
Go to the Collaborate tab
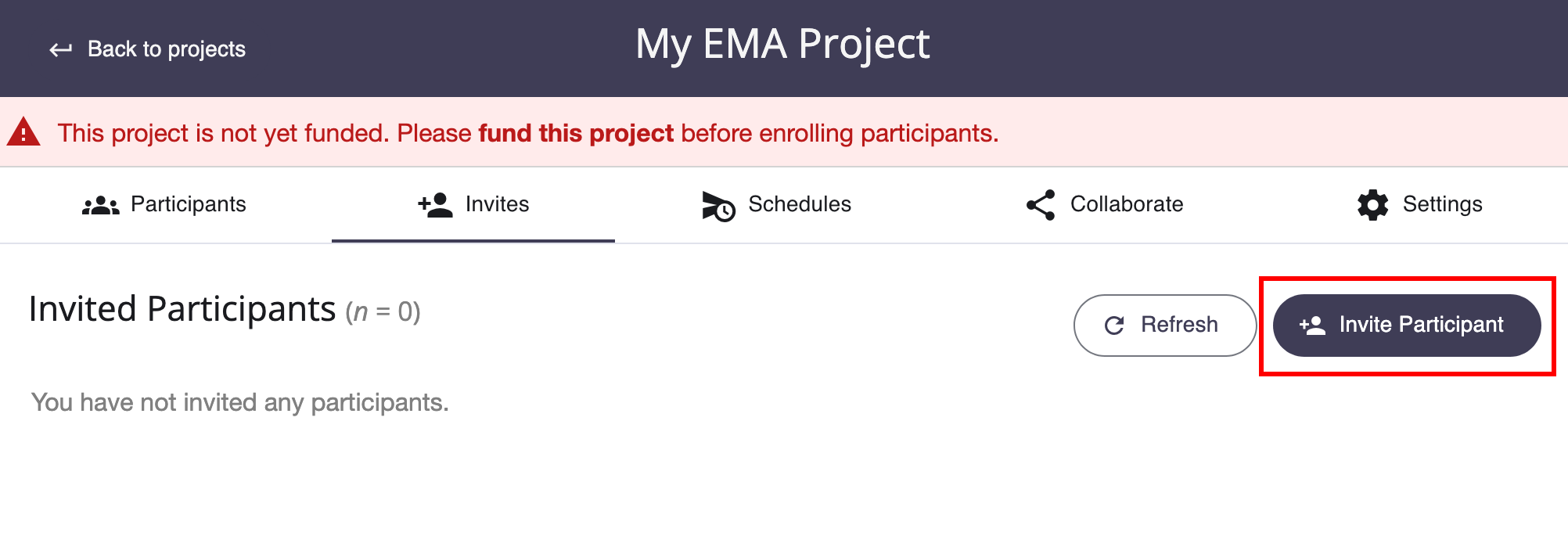pos(1104,204)
